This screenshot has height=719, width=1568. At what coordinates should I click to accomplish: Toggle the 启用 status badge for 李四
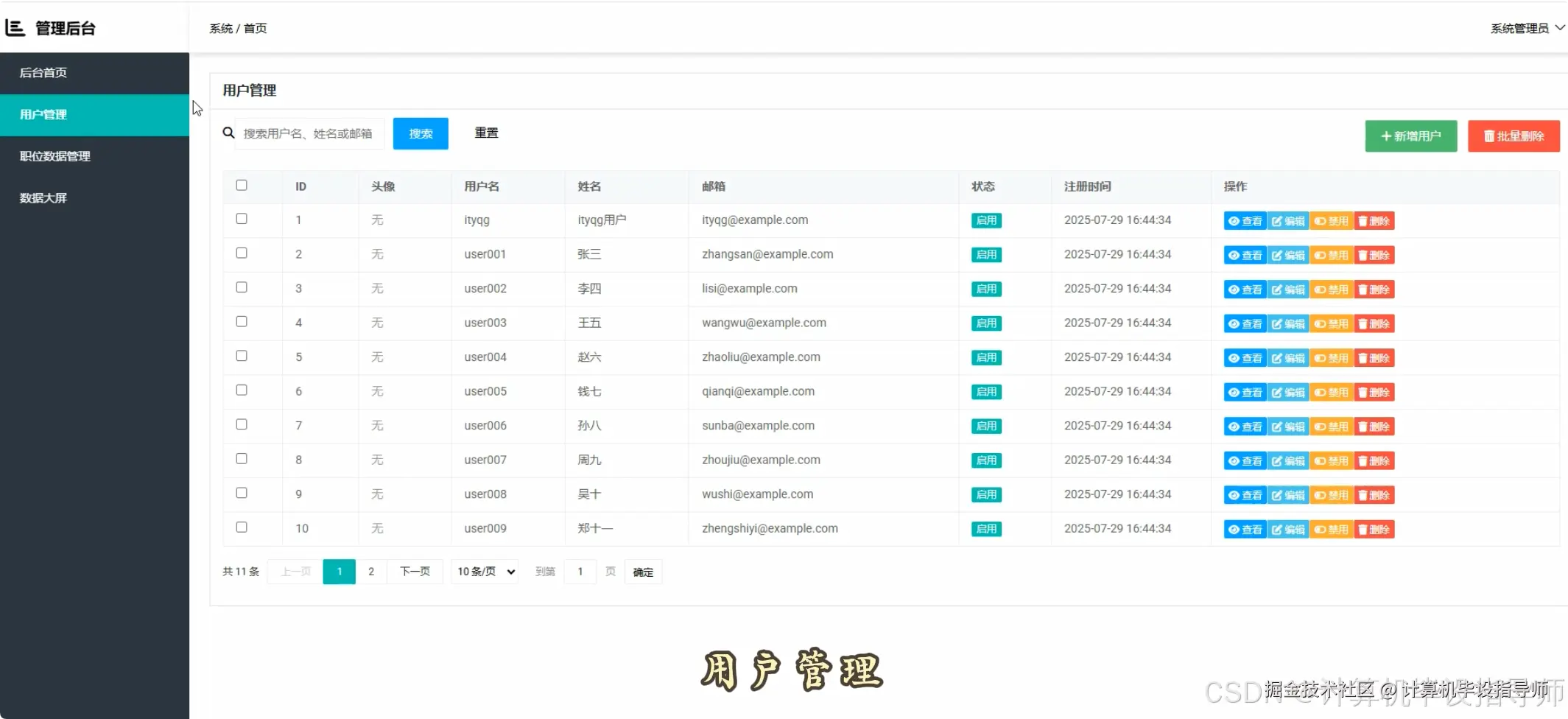(986, 289)
